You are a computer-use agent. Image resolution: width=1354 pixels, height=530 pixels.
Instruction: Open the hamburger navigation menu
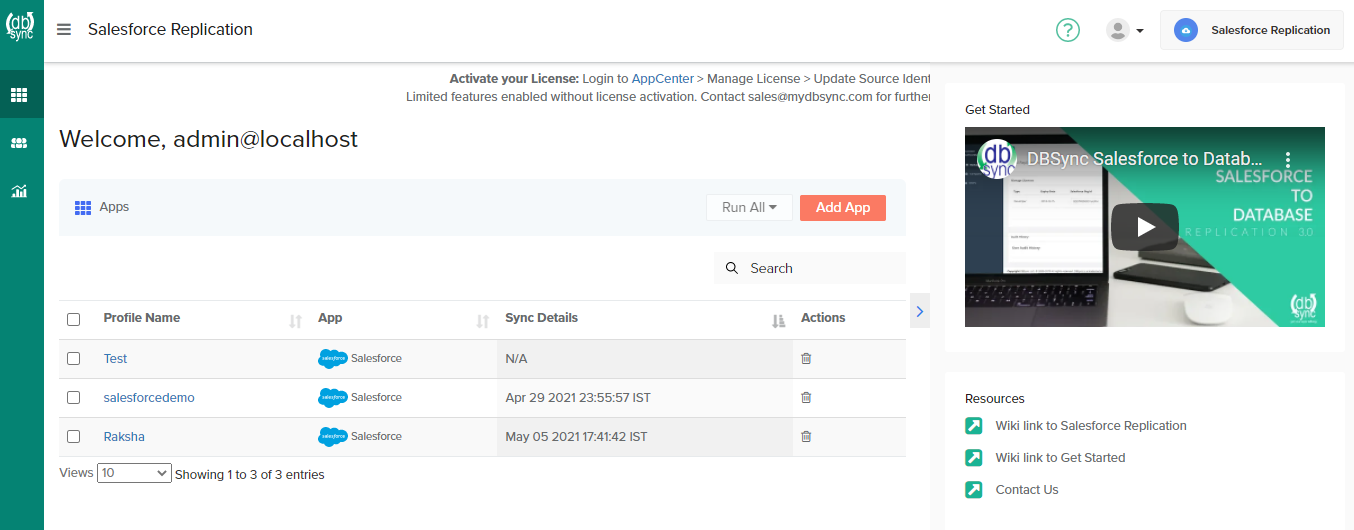tap(64, 29)
